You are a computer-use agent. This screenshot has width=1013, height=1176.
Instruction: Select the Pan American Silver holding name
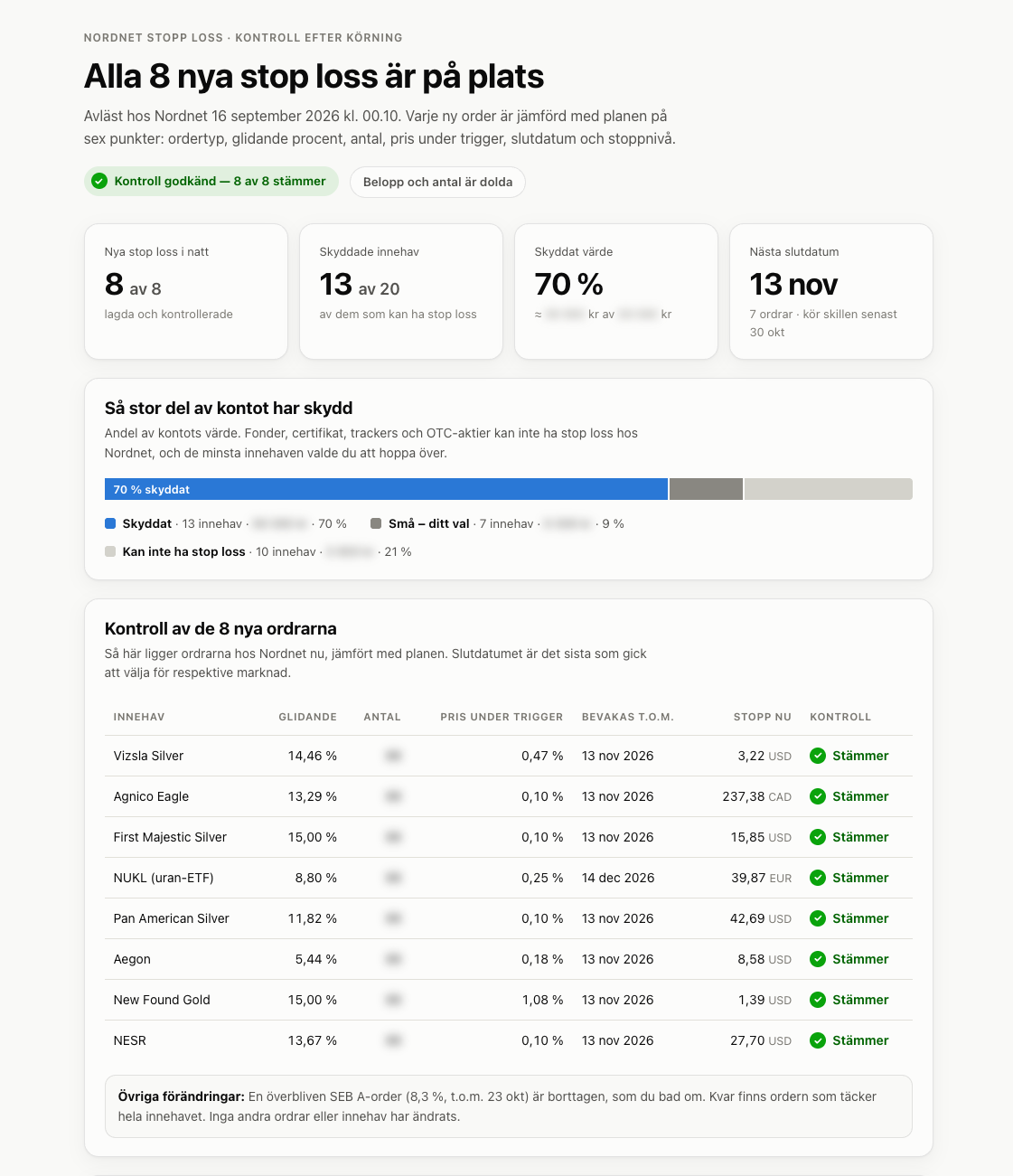tap(172, 918)
